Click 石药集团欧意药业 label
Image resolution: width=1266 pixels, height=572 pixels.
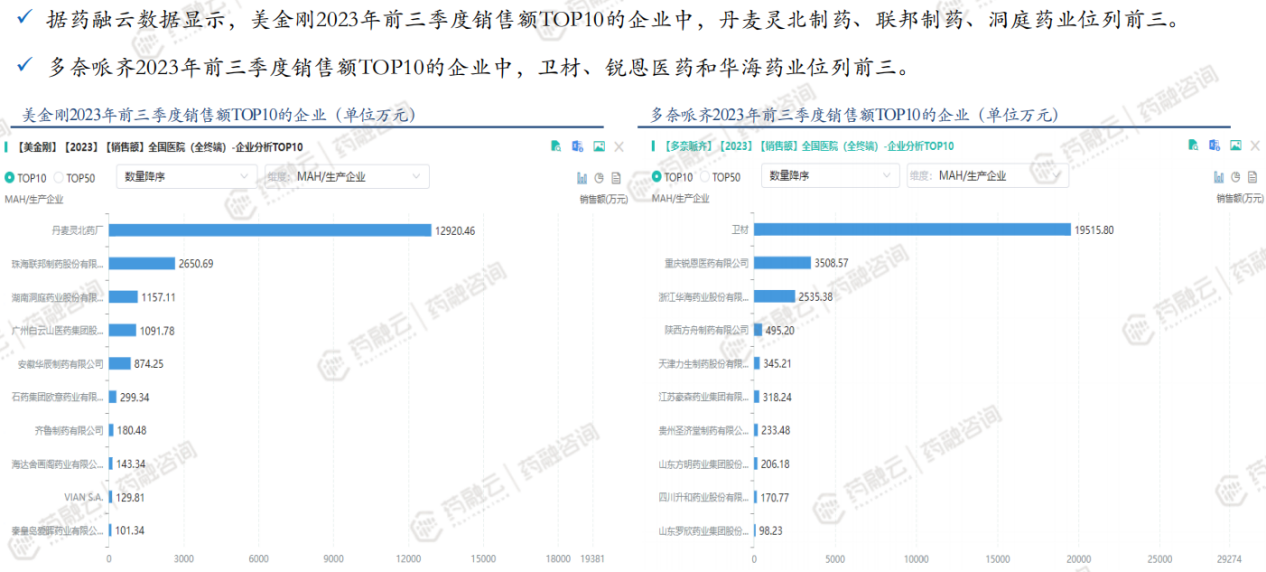(x=57, y=397)
